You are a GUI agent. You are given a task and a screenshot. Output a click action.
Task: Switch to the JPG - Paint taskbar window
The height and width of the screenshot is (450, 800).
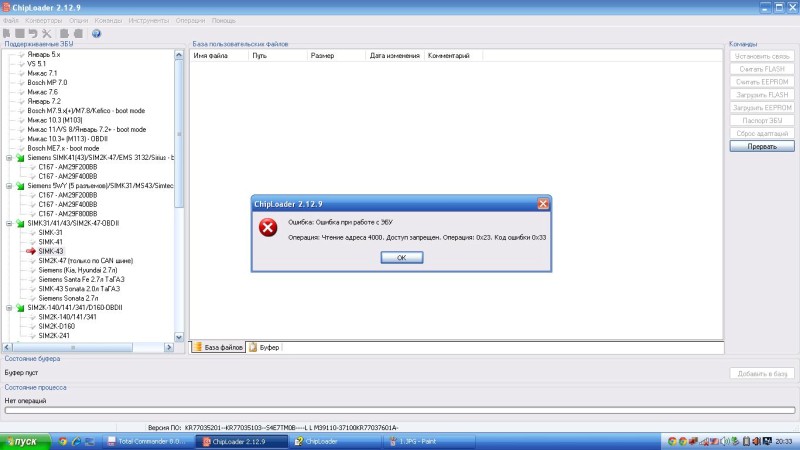[x=421, y=441]
